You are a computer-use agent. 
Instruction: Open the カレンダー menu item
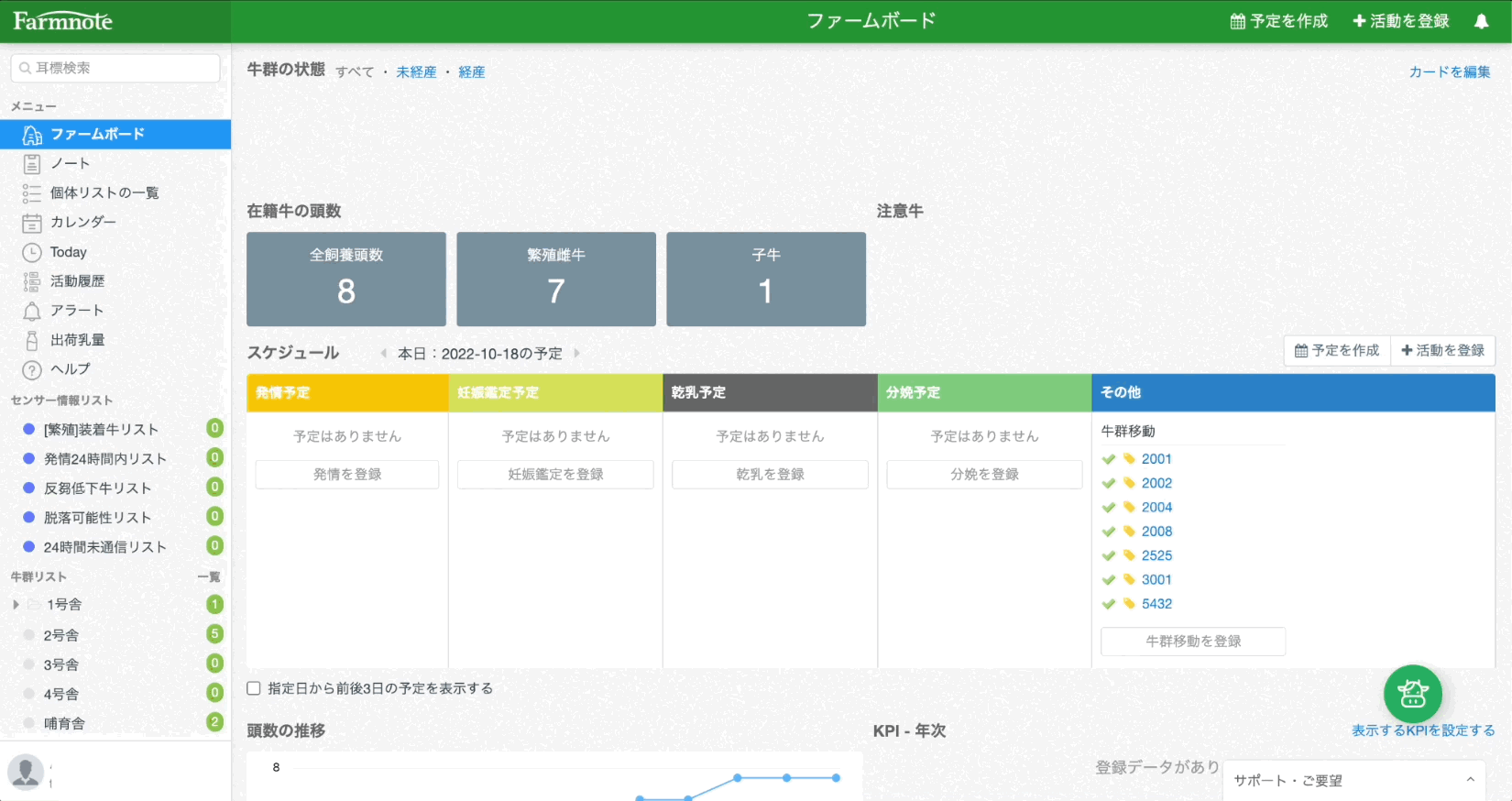(x=115, y=222)
